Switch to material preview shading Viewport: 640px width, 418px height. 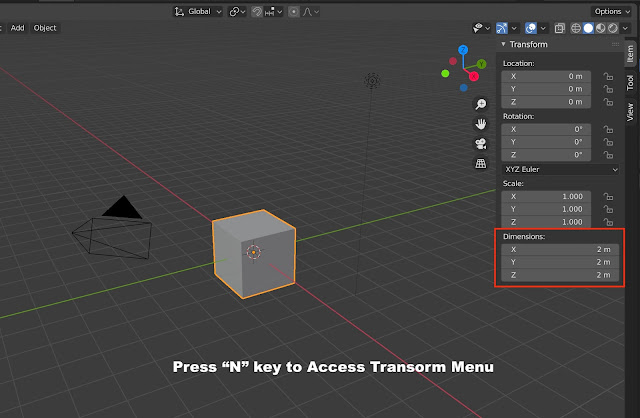coord(600,28)
